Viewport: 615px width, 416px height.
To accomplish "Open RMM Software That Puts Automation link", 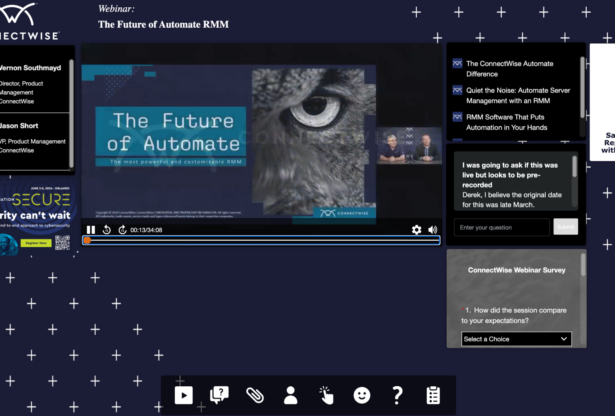I will point(506,122).
